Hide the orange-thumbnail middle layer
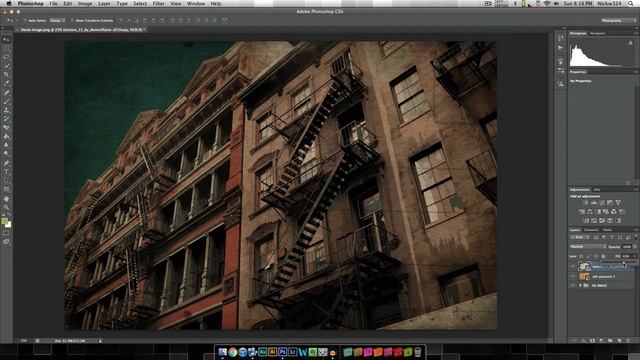The image size is (640, 360). 572,276
